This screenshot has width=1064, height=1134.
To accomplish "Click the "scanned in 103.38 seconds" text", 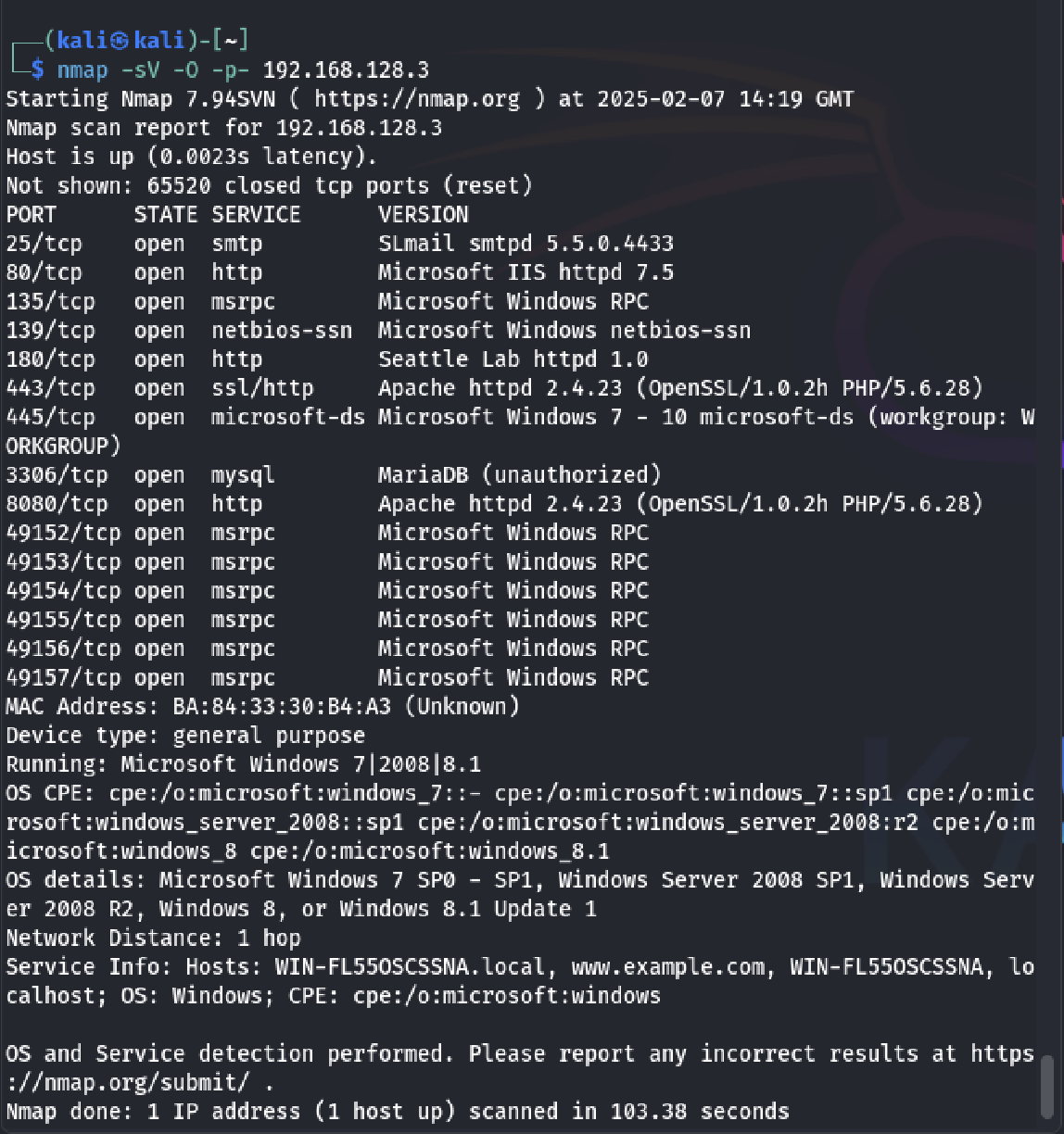I will pos(628,1111).
